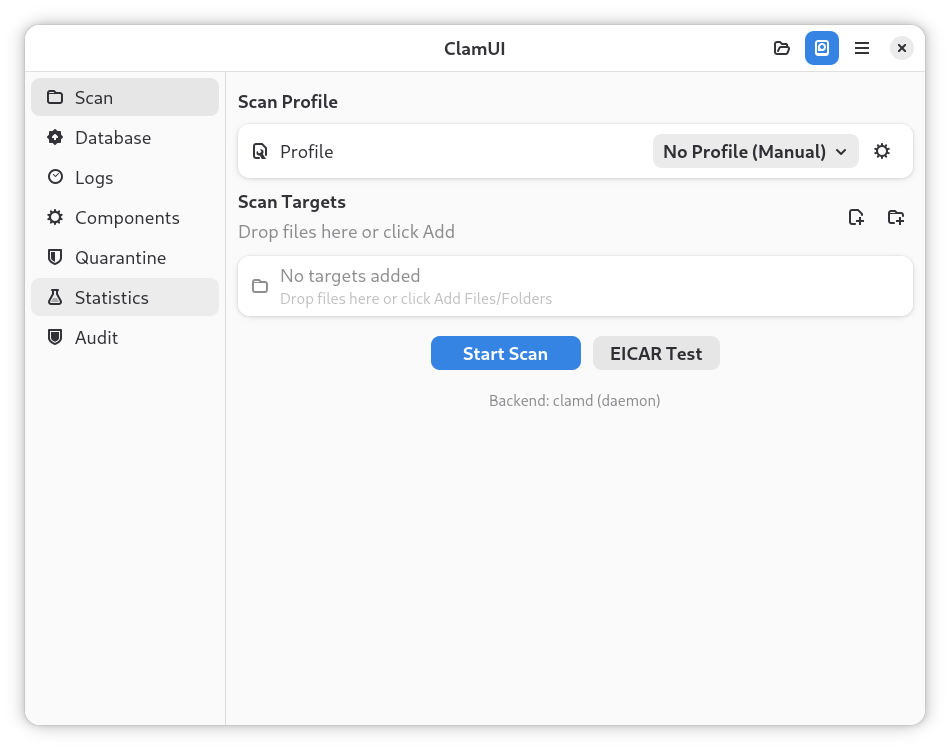The height and width of the screenshot is (750, 950).
Task: Click the Scan Profile heading
Action: click(x=288, y=102)
